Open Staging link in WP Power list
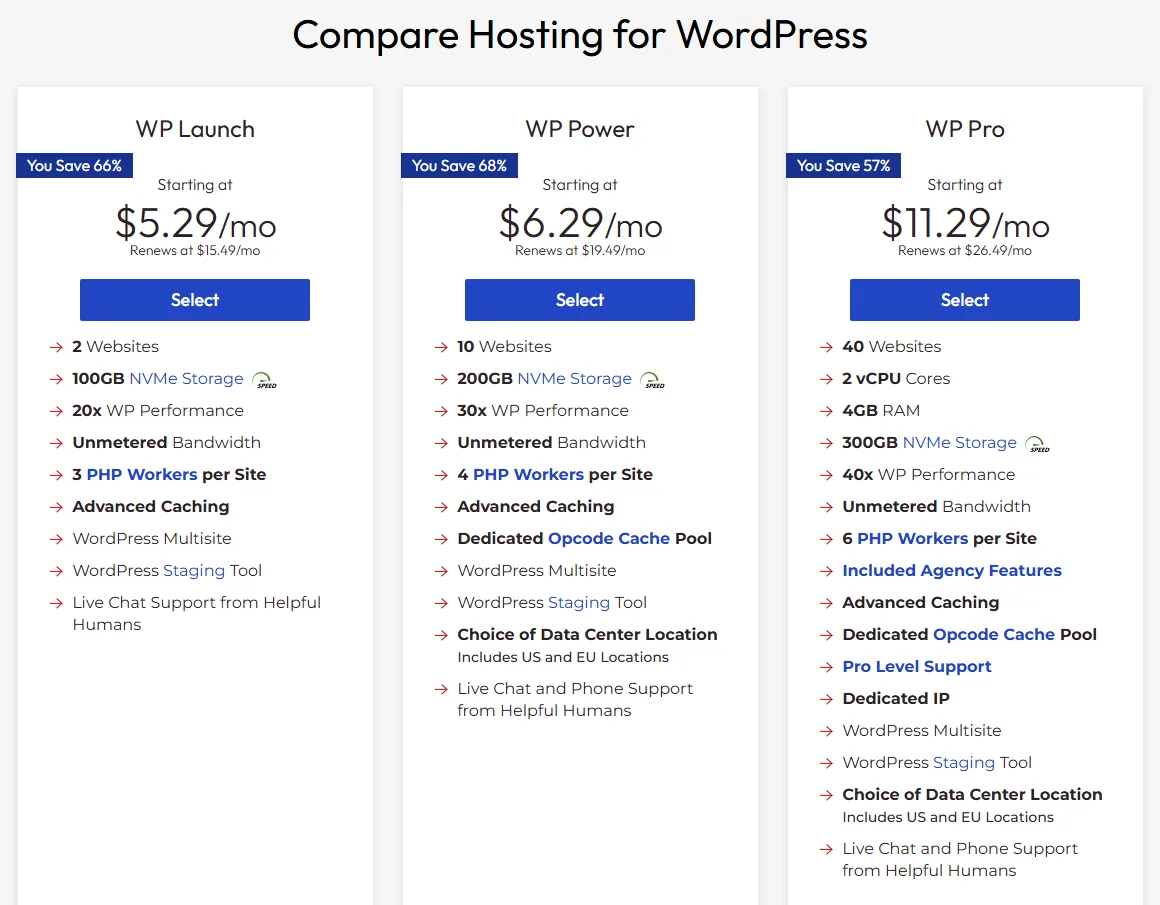The image size is (1160, 905). pyautogui.click(x=579, y=602)
